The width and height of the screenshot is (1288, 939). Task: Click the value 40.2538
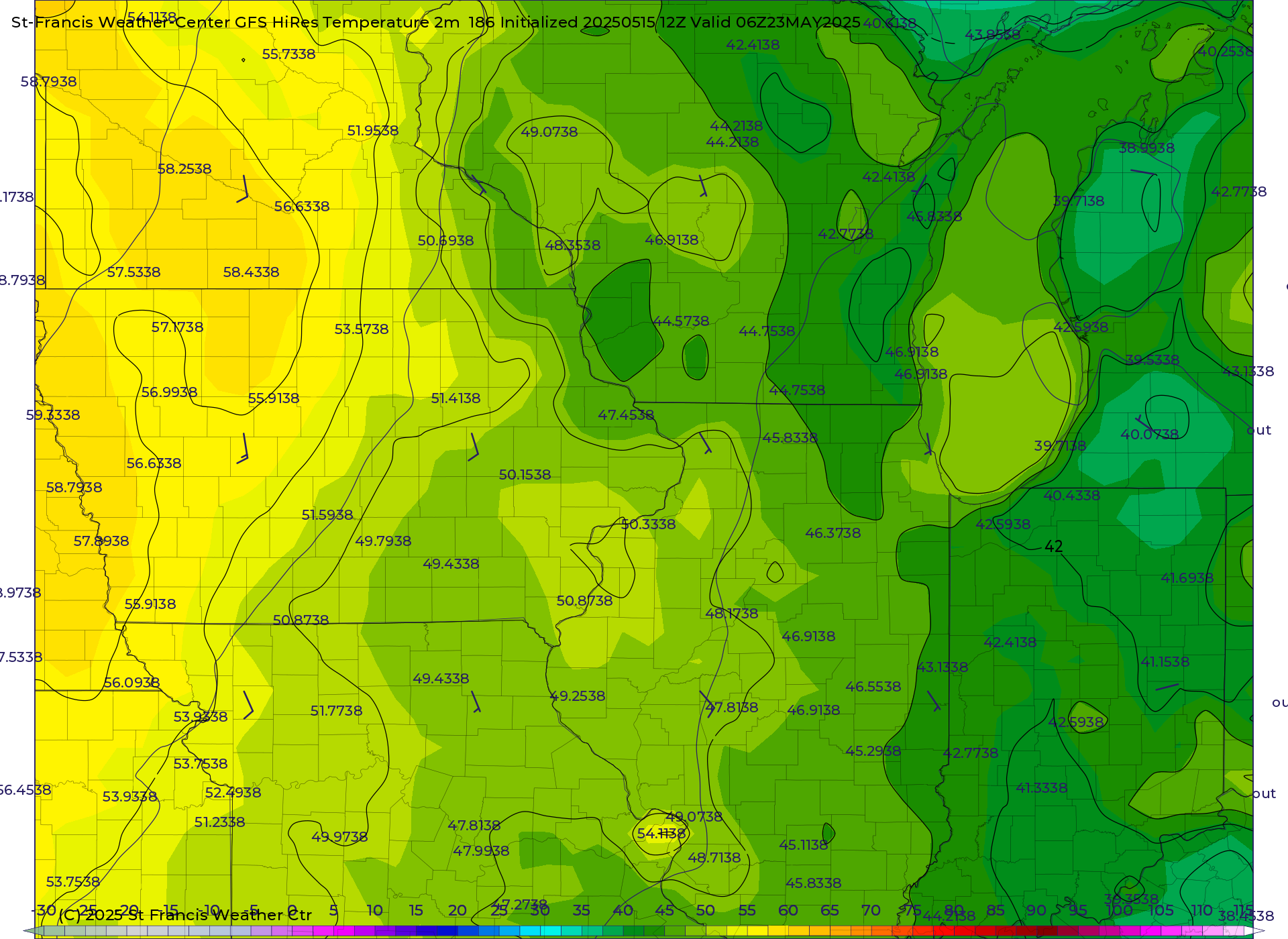[x=1225, y=52]
